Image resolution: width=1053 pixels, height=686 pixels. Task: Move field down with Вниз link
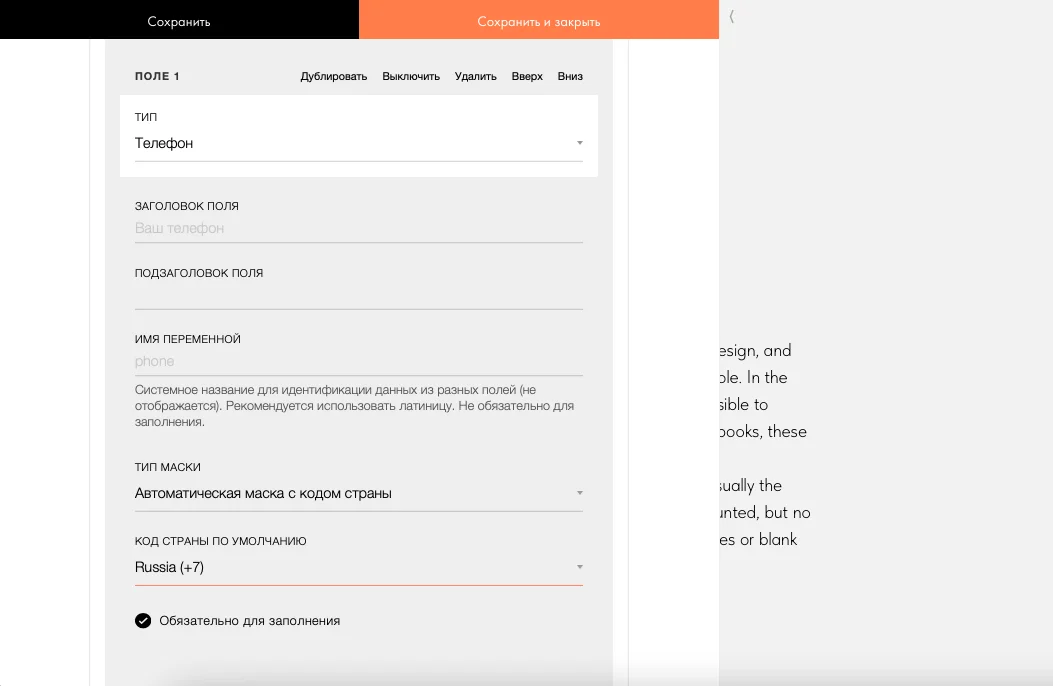tap(570, 77)
